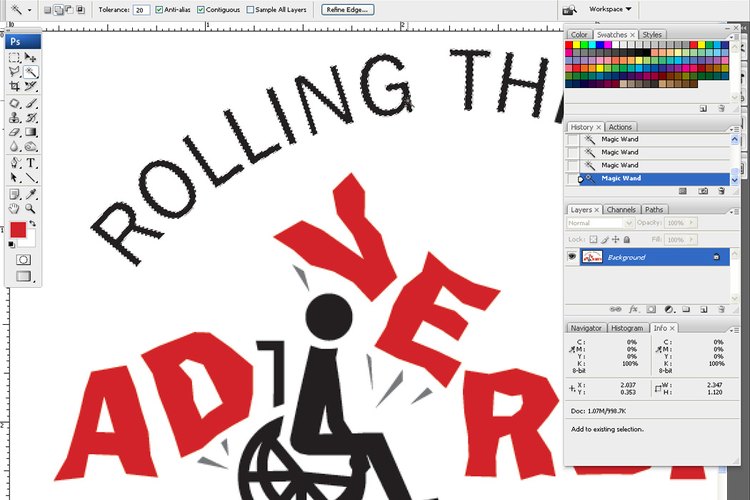Image resolution: width=750 pixels, height=500 pixels.
Task: Reset default foreground and background colors
Action: pyautogui.click(x=11, y=244)
